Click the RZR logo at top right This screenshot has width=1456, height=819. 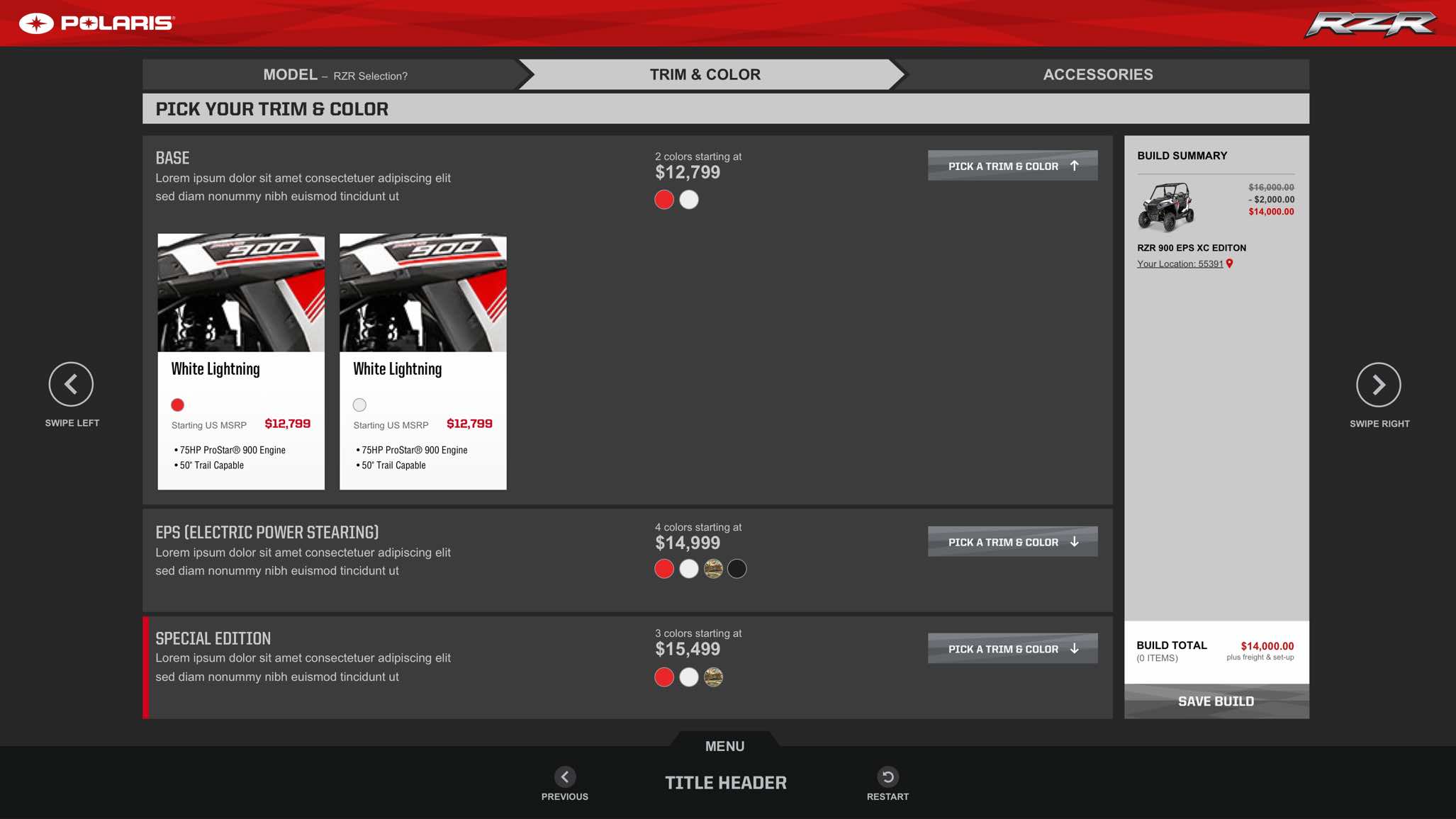pos(1370,24)
